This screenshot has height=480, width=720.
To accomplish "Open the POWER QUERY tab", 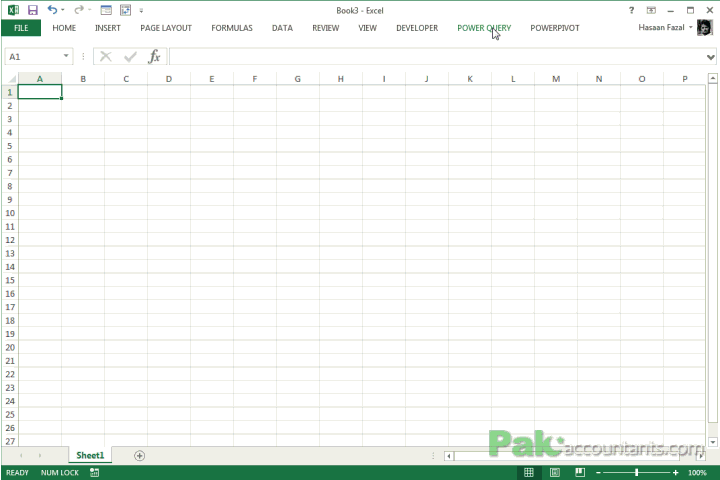I will coord(484,28).
